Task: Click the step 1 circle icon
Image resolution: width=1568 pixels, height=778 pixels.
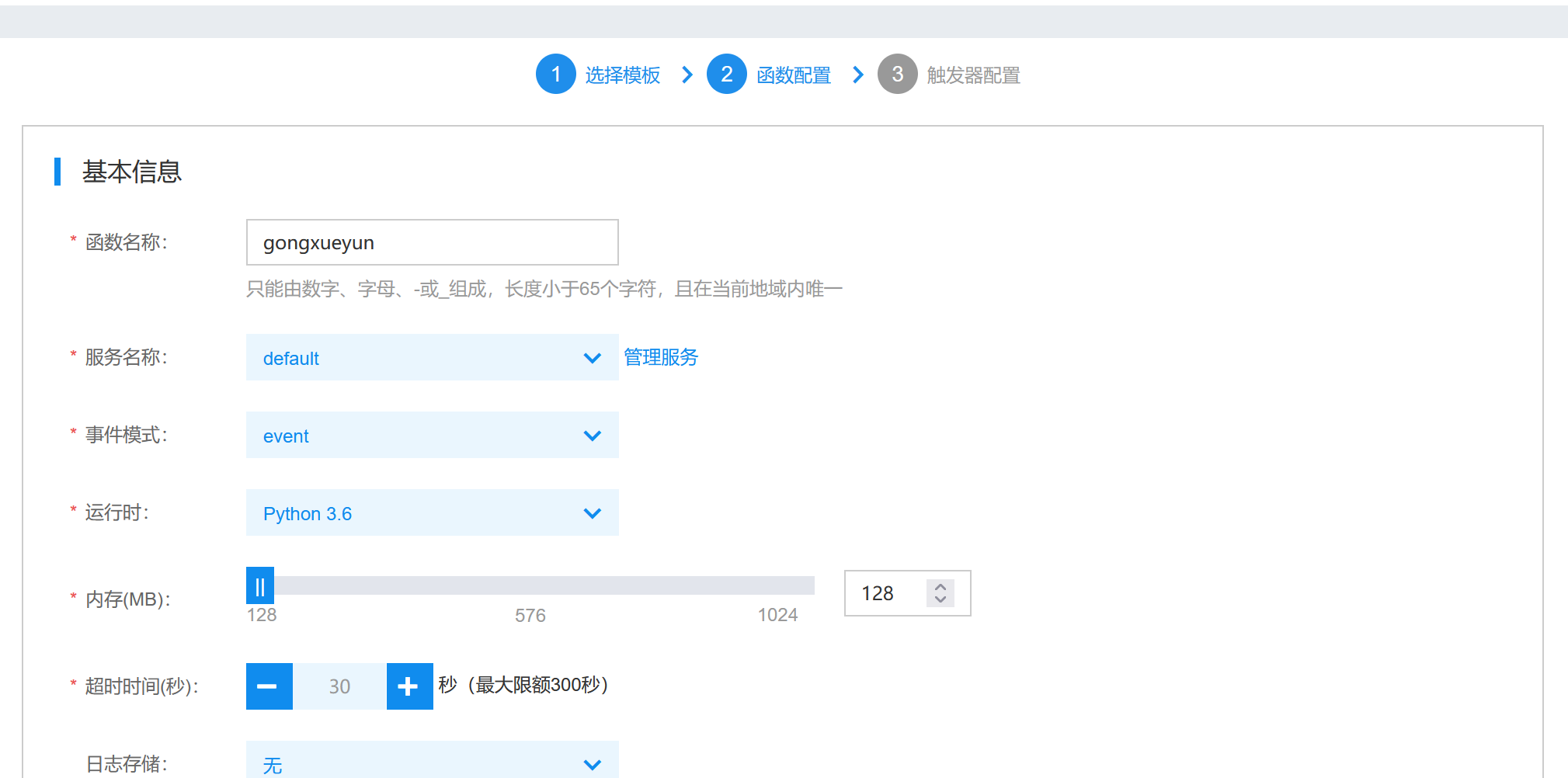Action: (555, 74)
